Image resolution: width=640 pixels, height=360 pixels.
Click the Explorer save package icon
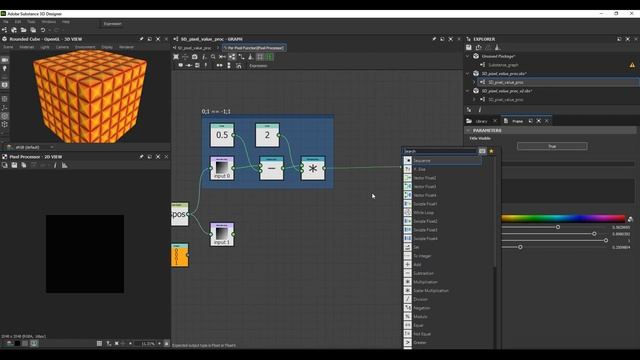pyautogui.click(x=469, y=47)
